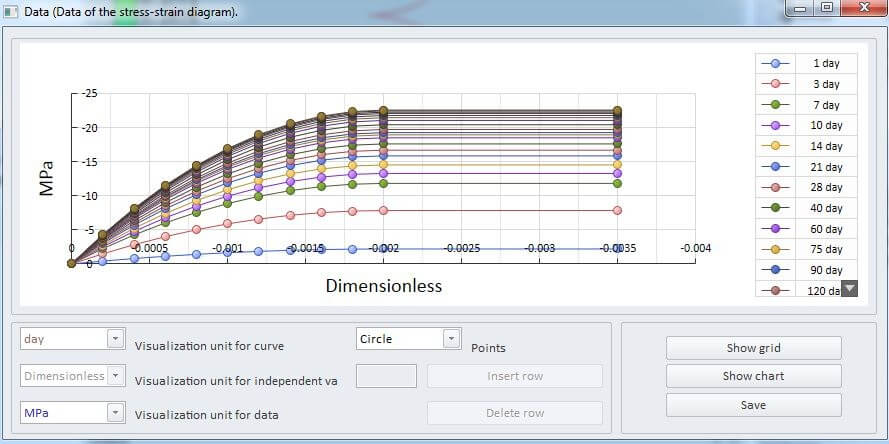The height and width of the screenshot is (444, 889).
Task: Open the MPa data unit dropdown
Action: [x=116, y=413]
